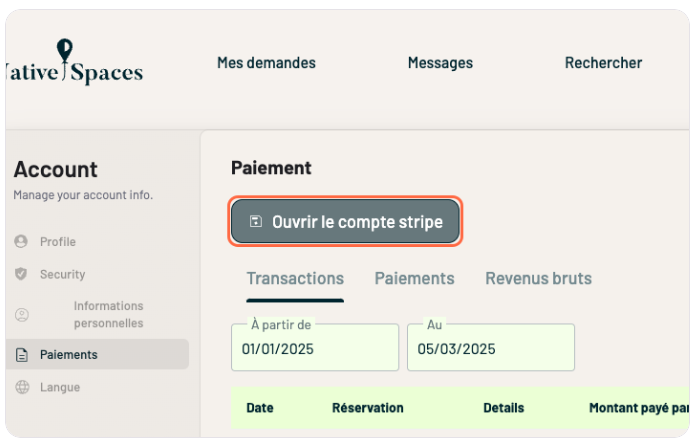Click the Informations personnelles person icon
The width and height of the screenshot is (700, 447).
click(22, 315)
